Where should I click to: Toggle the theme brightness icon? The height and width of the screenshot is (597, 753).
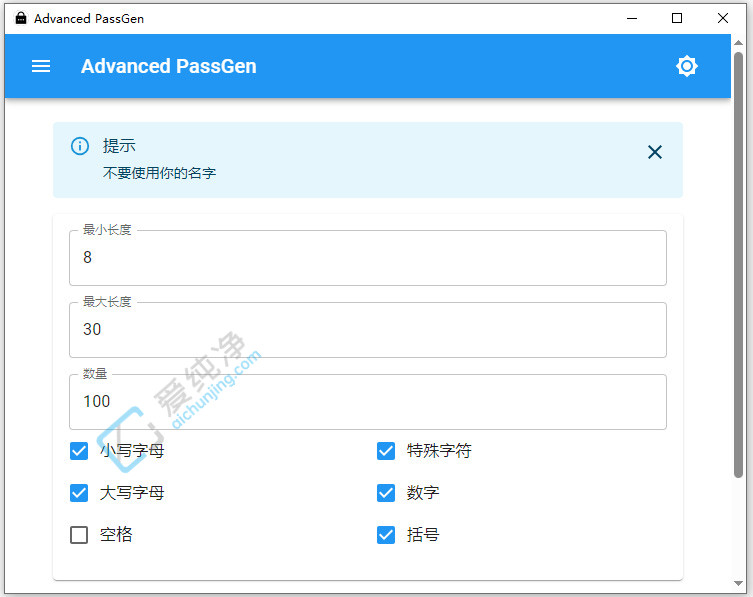(687, 66)
